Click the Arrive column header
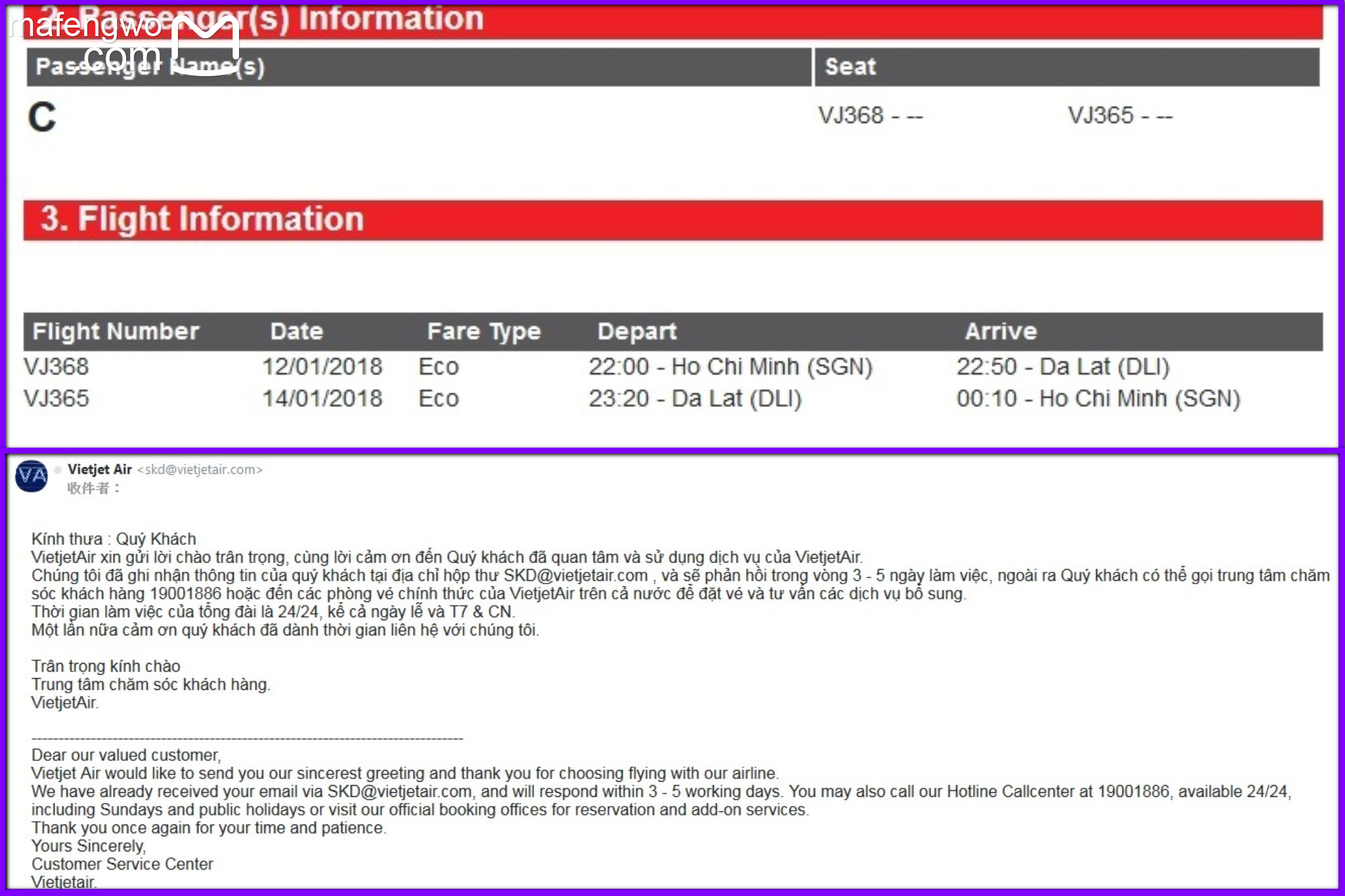The image size is (1345, 896). tap(1001, 331)
